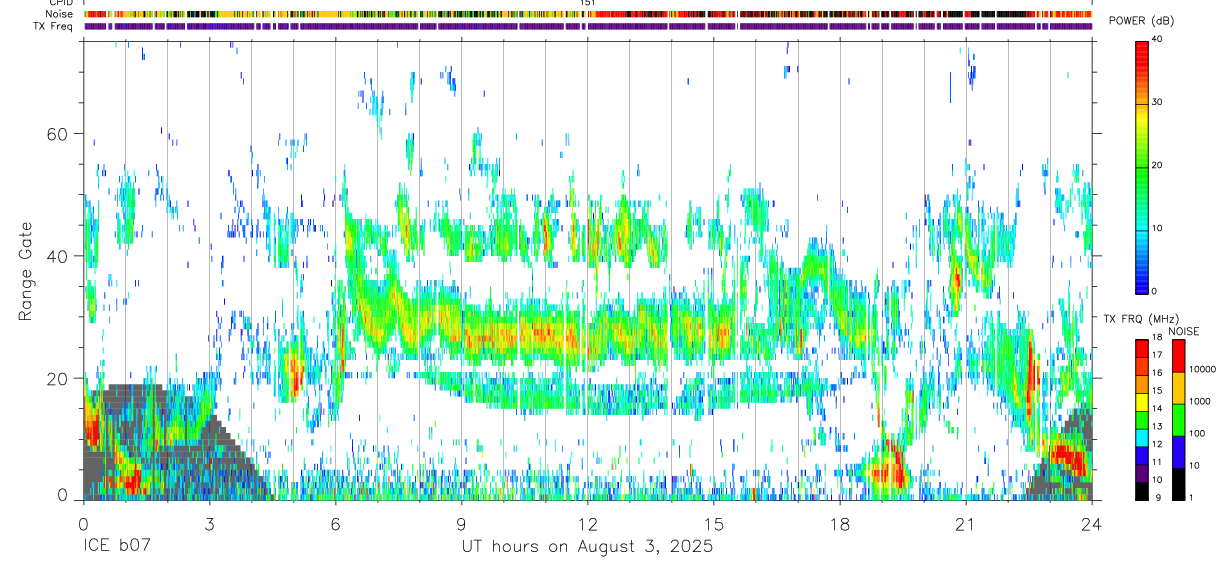
Task: Click the purple TX Freq strip above plot
Action: (x=588, y=27)
